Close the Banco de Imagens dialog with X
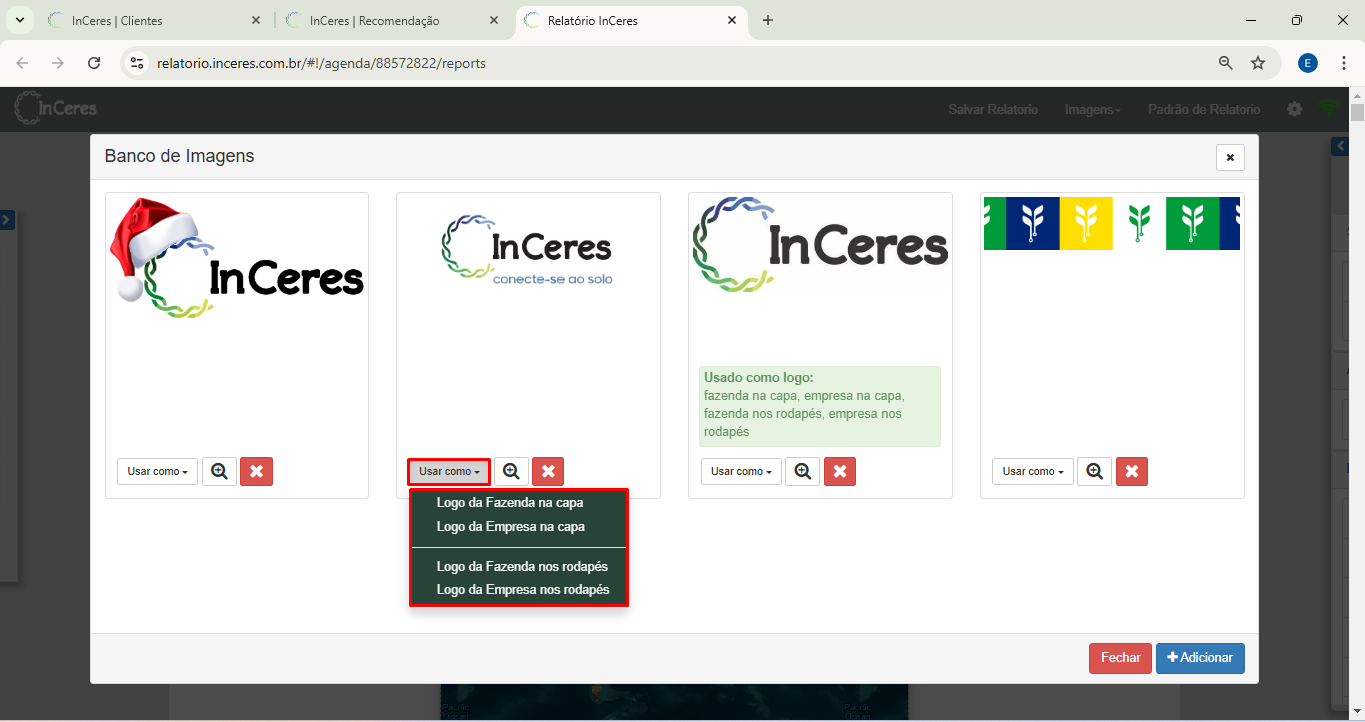The height and width of the screenshot is (722, 1365). click(x=1230, y=157)
